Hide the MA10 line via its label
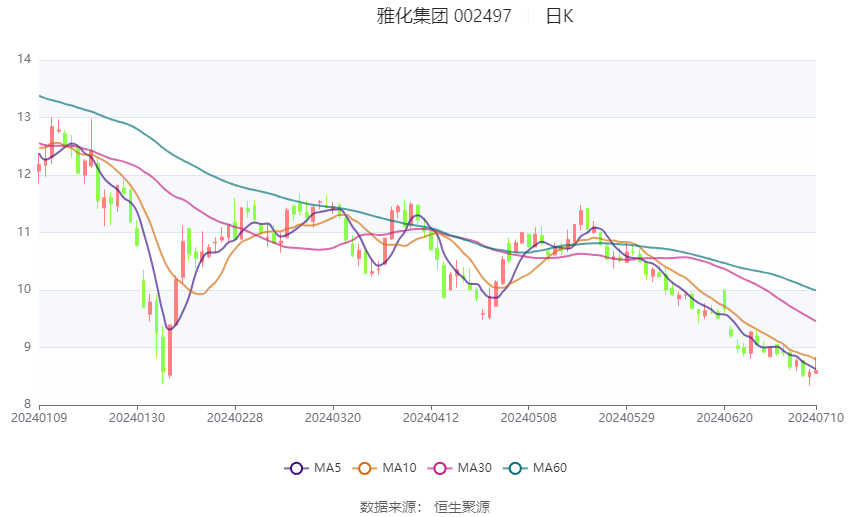 pos(399,468)
